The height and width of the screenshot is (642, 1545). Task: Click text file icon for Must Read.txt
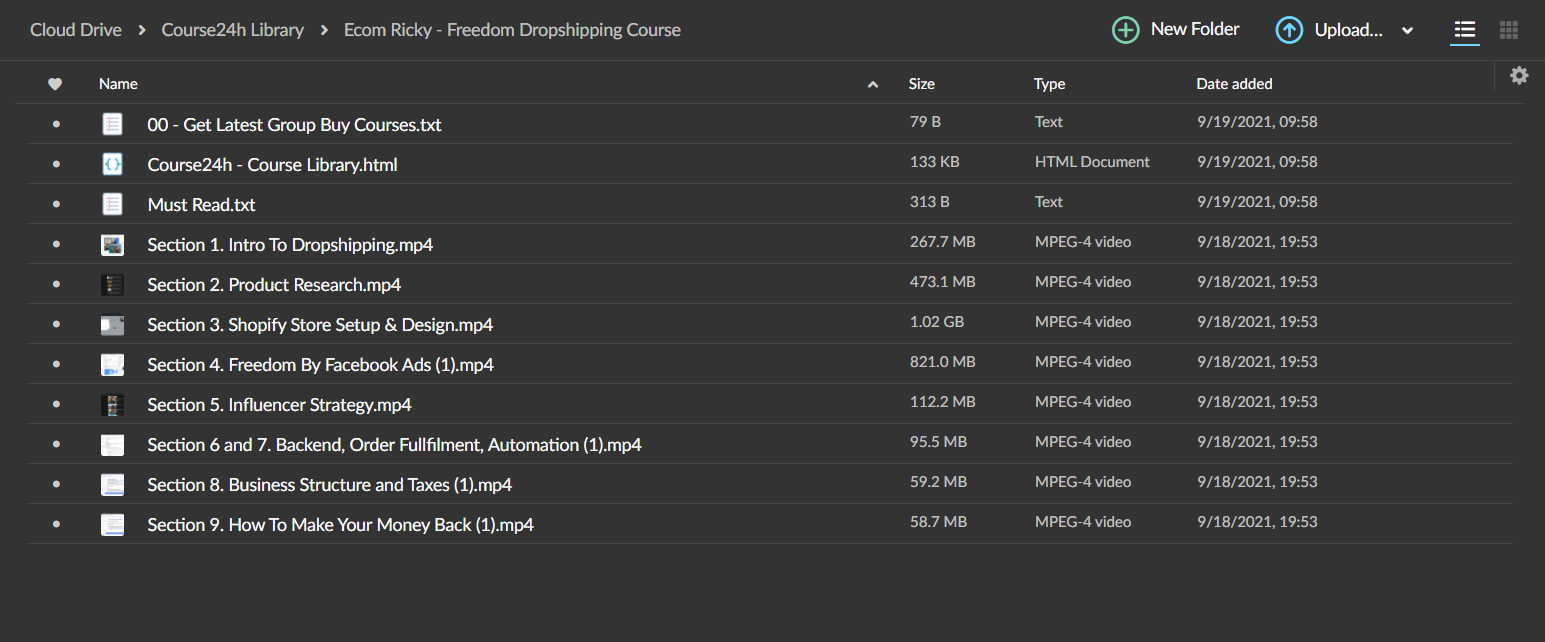pos(112,204)
